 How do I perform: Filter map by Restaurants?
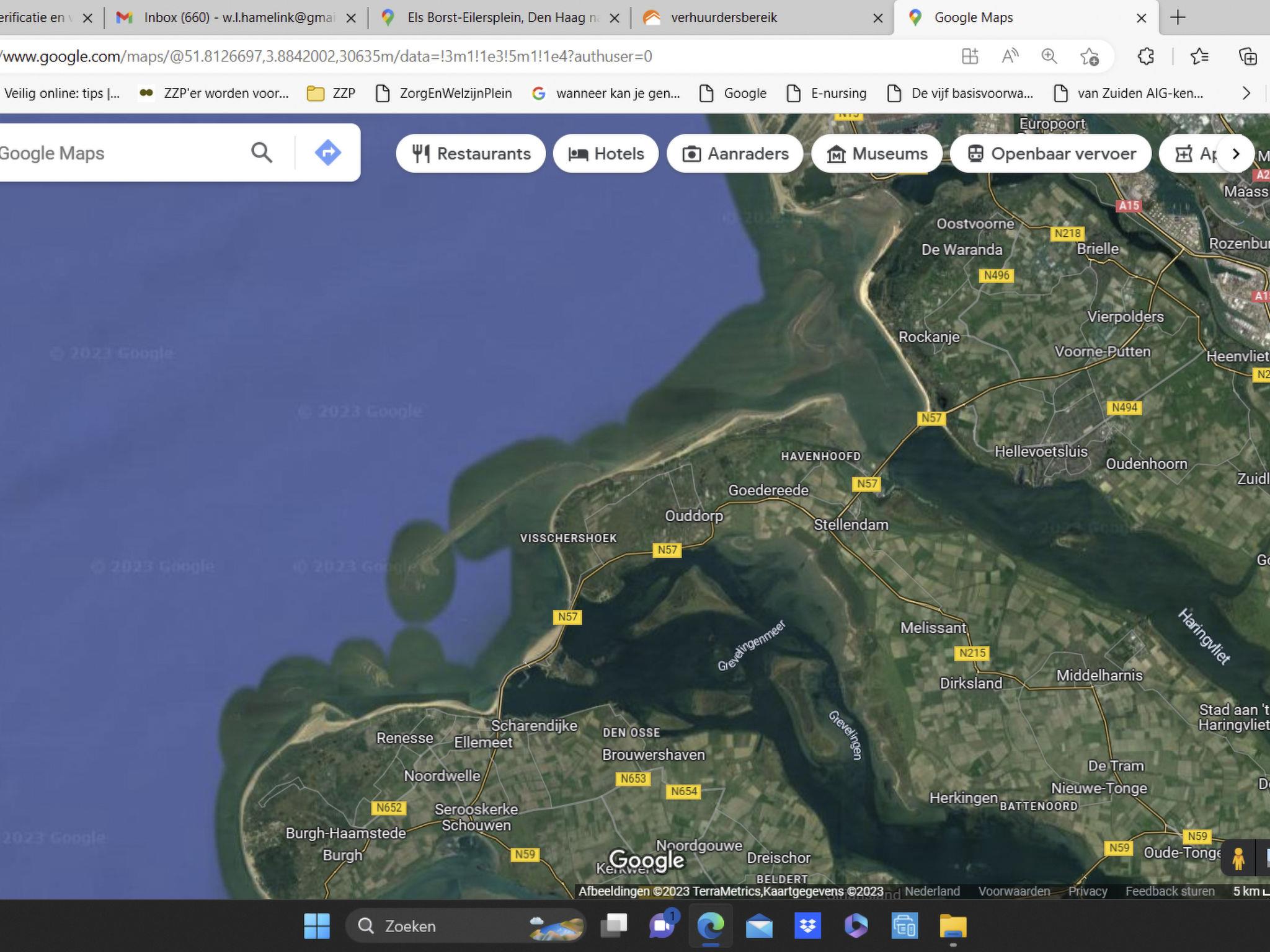pos(471,154)
